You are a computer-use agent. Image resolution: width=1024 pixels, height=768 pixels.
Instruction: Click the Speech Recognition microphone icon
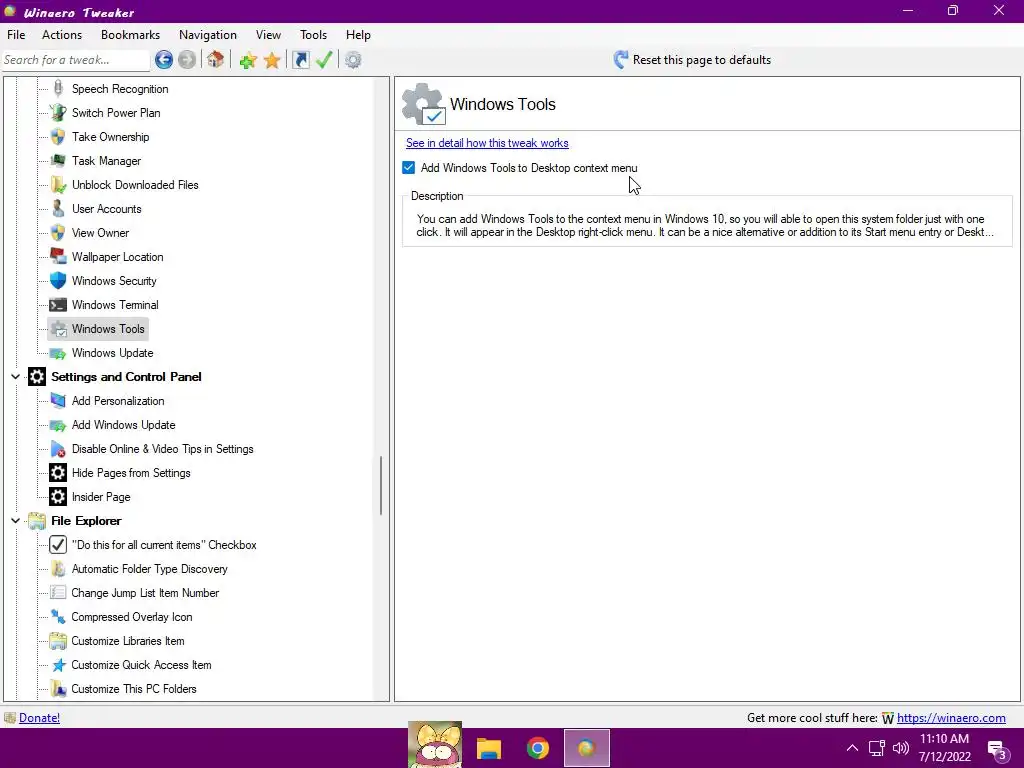tap(58, 88)
